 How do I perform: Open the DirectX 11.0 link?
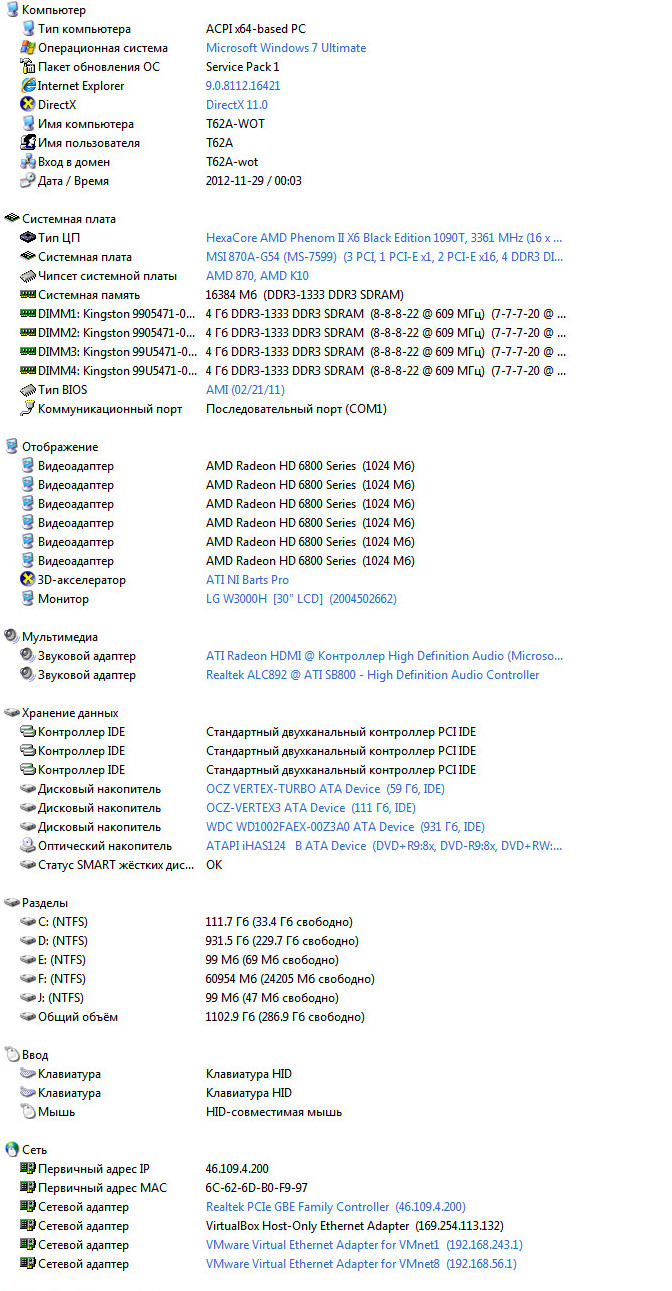[x=237, y=105]
